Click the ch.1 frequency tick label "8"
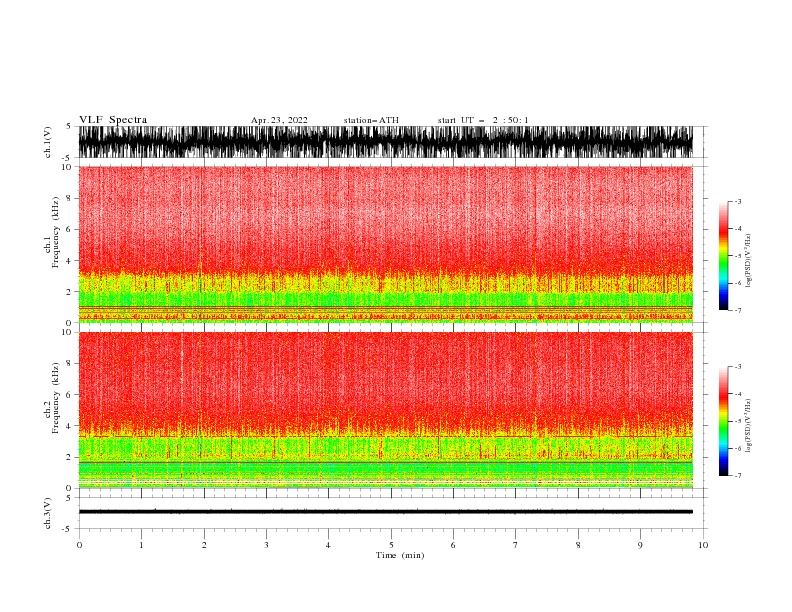 70,198
